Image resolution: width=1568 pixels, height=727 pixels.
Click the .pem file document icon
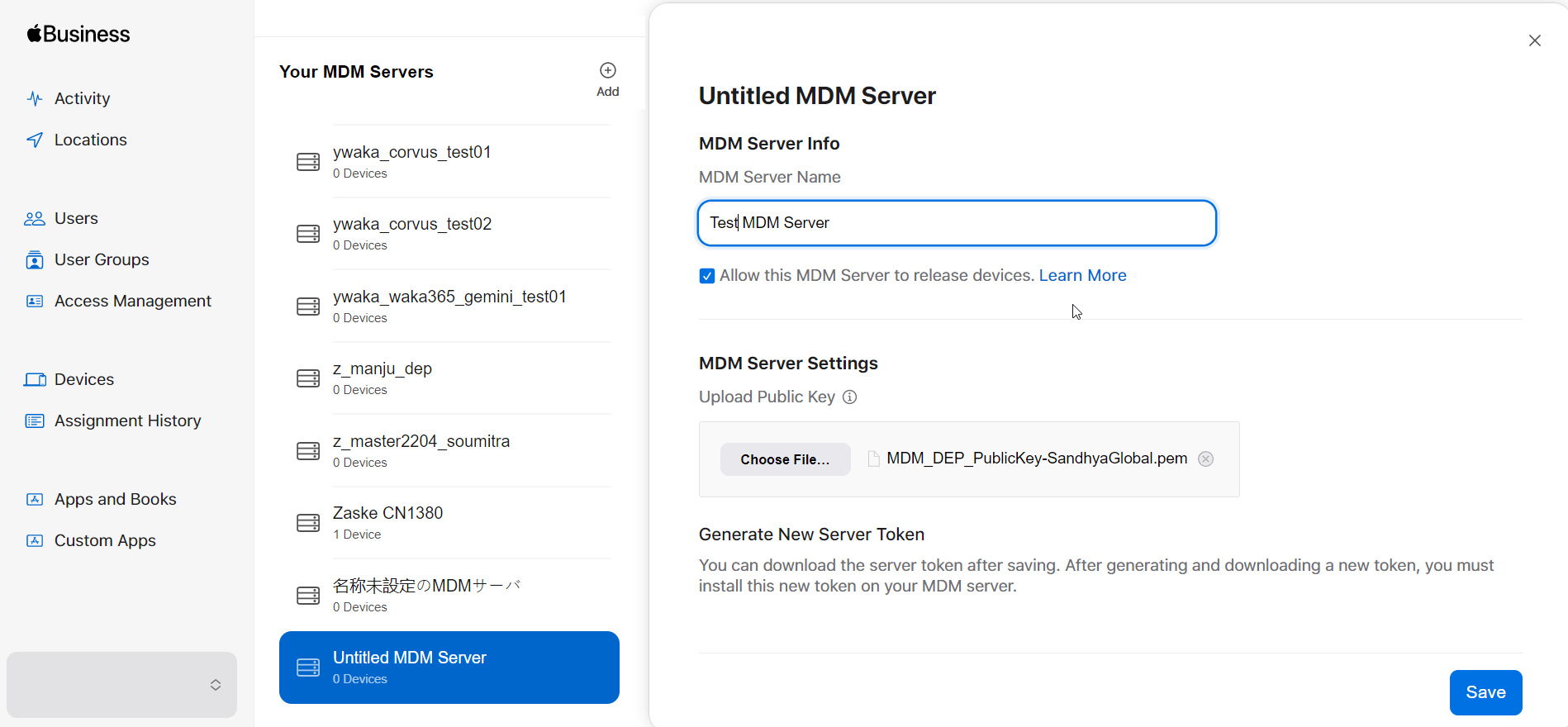(x=873, y=459)
